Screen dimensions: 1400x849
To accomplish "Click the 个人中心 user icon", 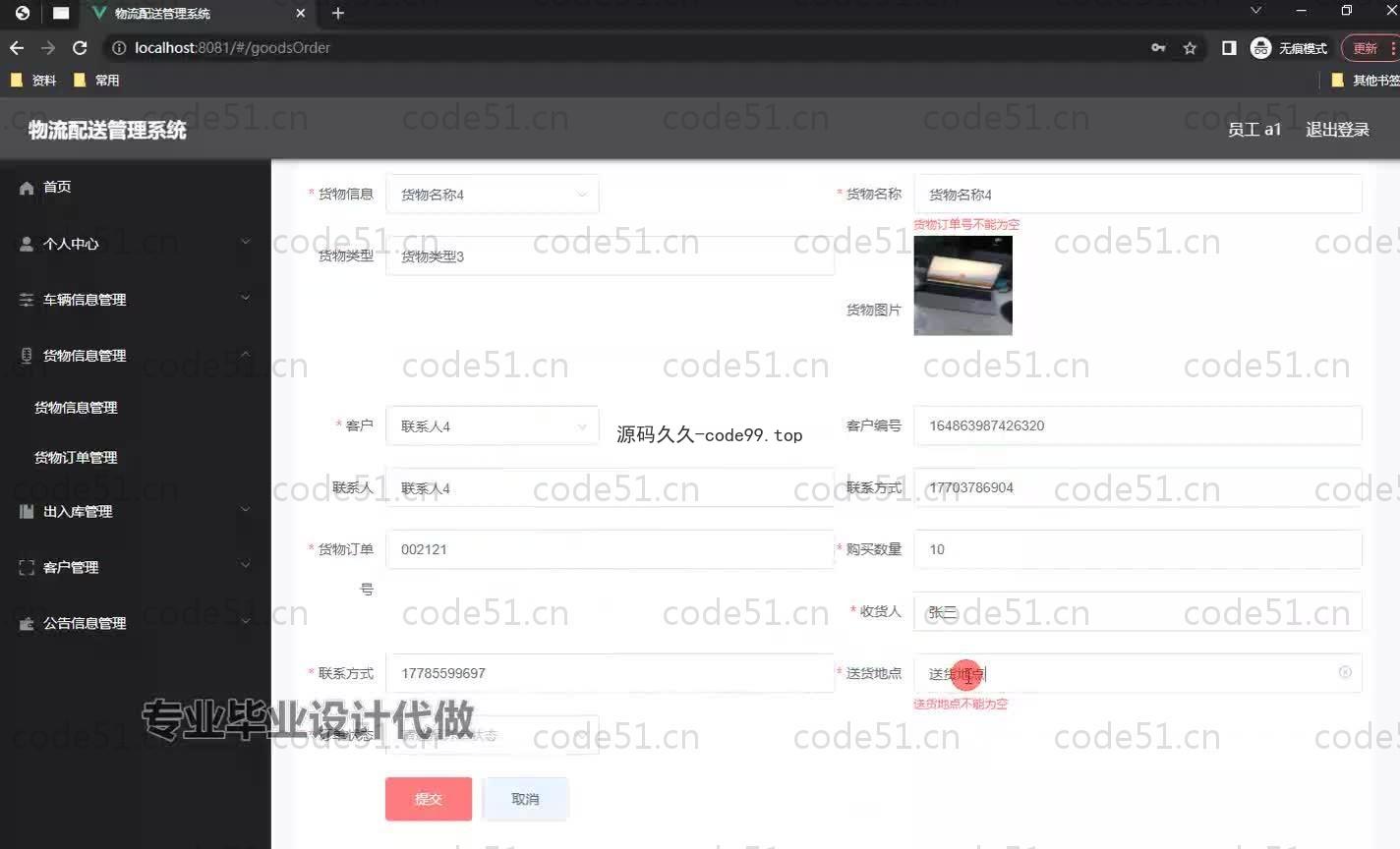I will click(x=27, y=244).
